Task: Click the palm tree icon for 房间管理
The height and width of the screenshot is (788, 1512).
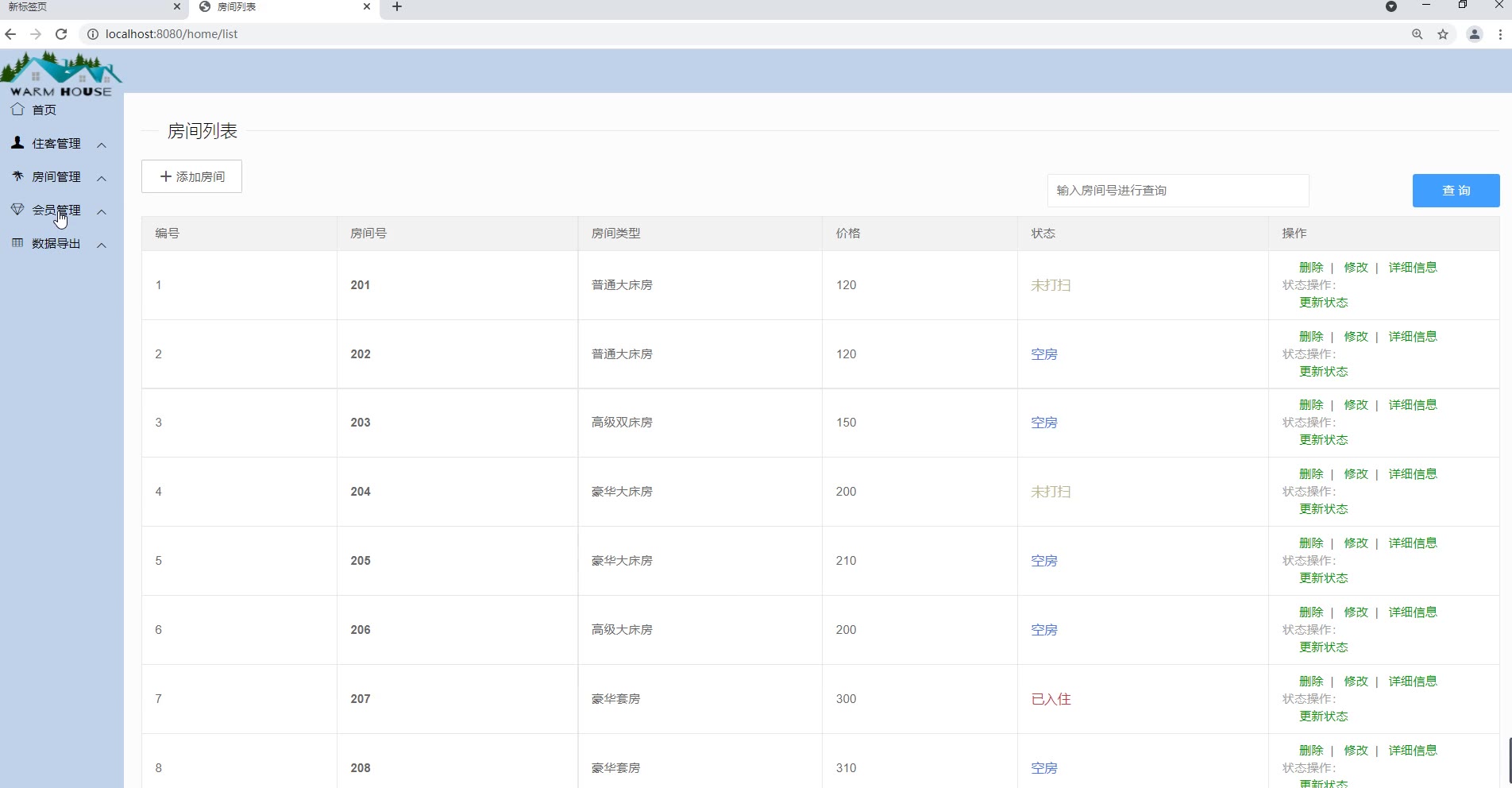Action: coord(17,176)
